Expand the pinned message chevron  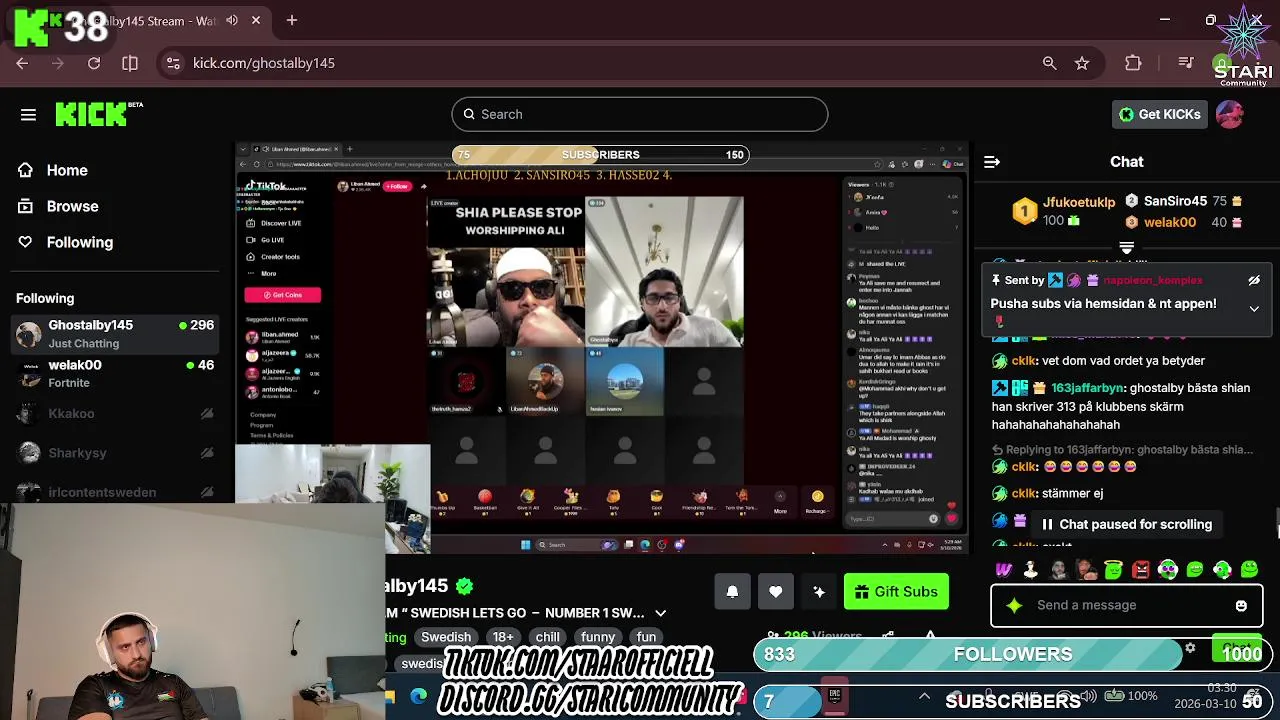1254,309
